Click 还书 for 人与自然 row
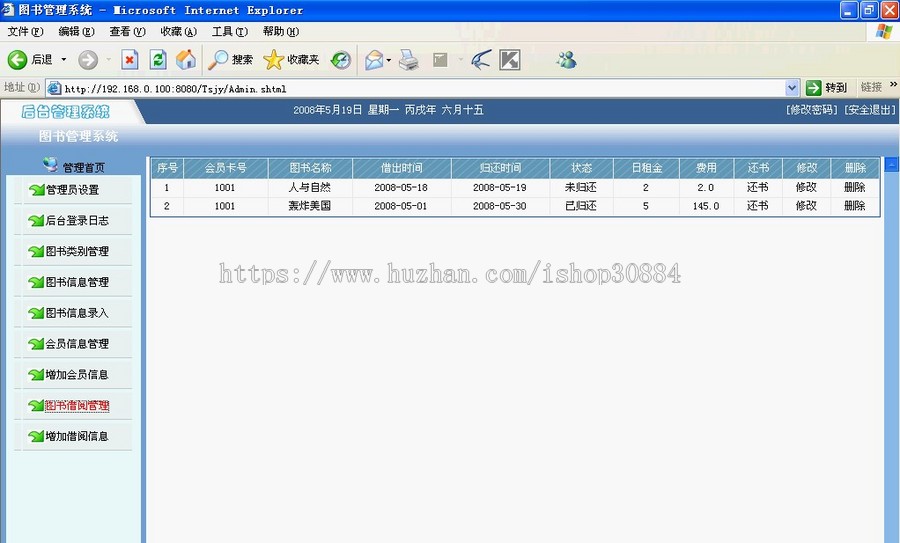The height and width of the screenshot is (543, 900). click(x=758, y=187)
